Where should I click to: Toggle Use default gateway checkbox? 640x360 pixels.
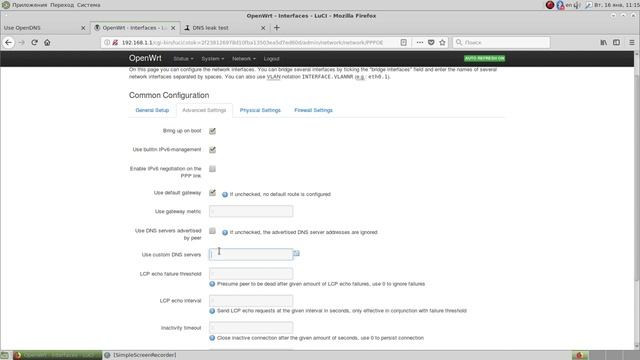(212, 193)
